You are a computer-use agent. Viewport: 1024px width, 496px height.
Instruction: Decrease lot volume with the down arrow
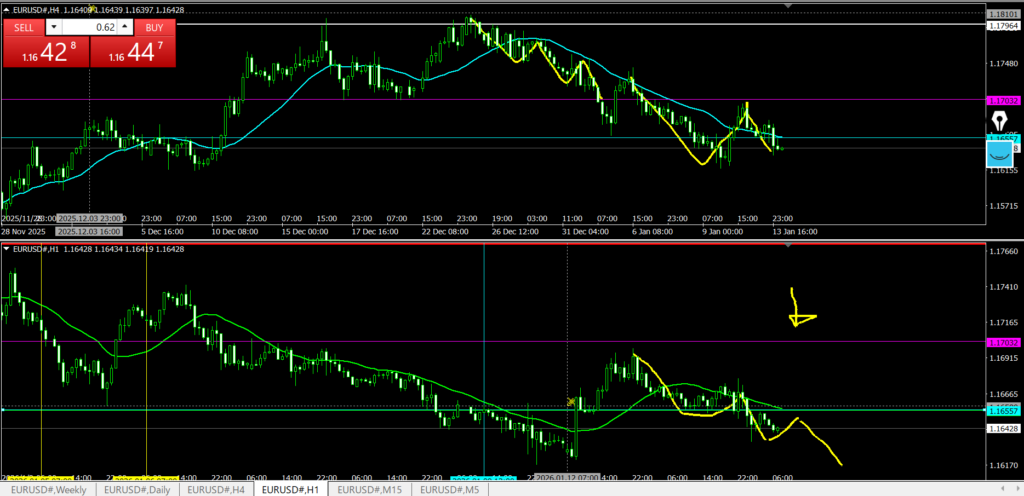[53, 28]
